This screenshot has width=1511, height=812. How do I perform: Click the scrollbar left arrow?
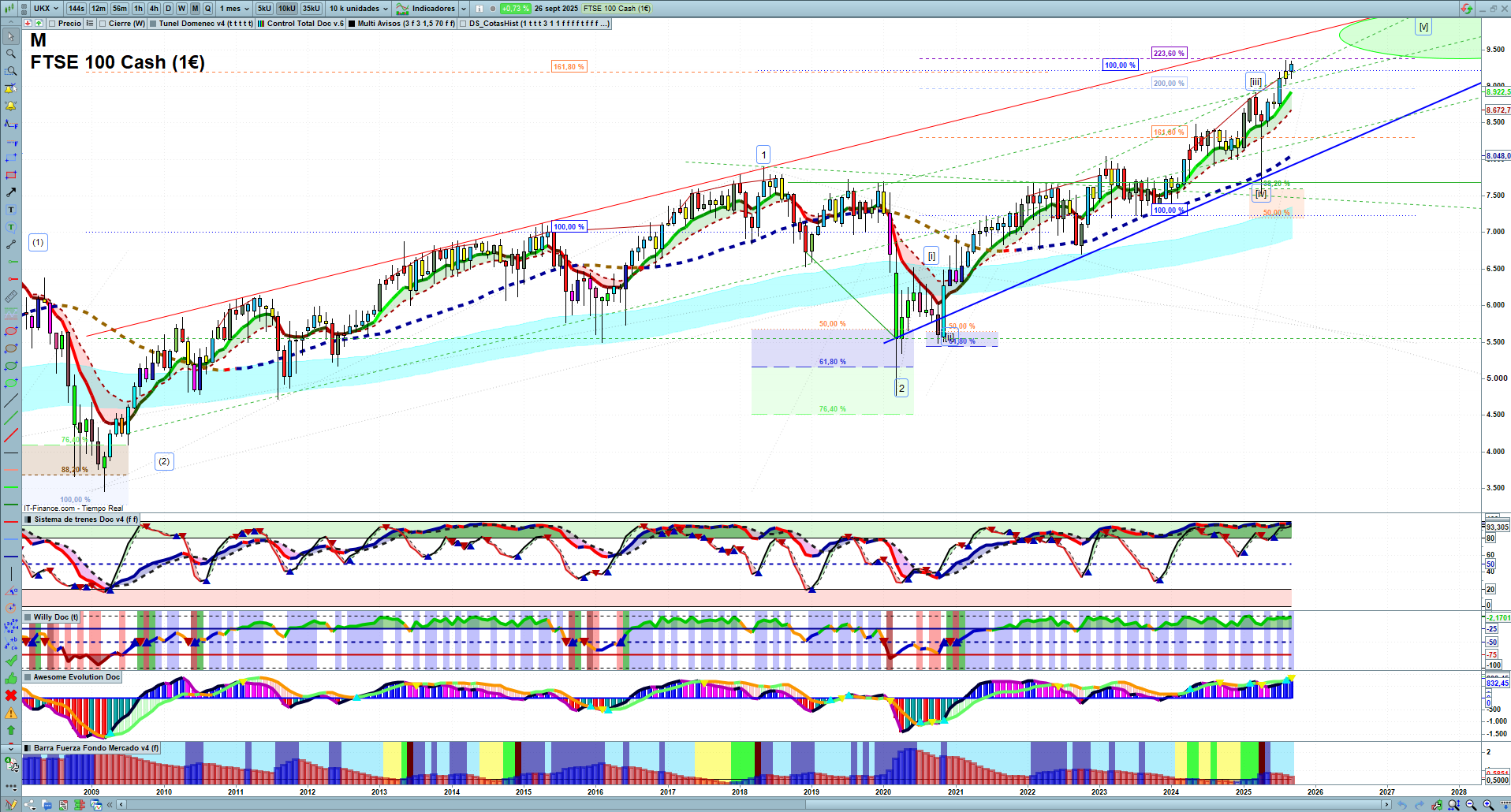[121, 805]
